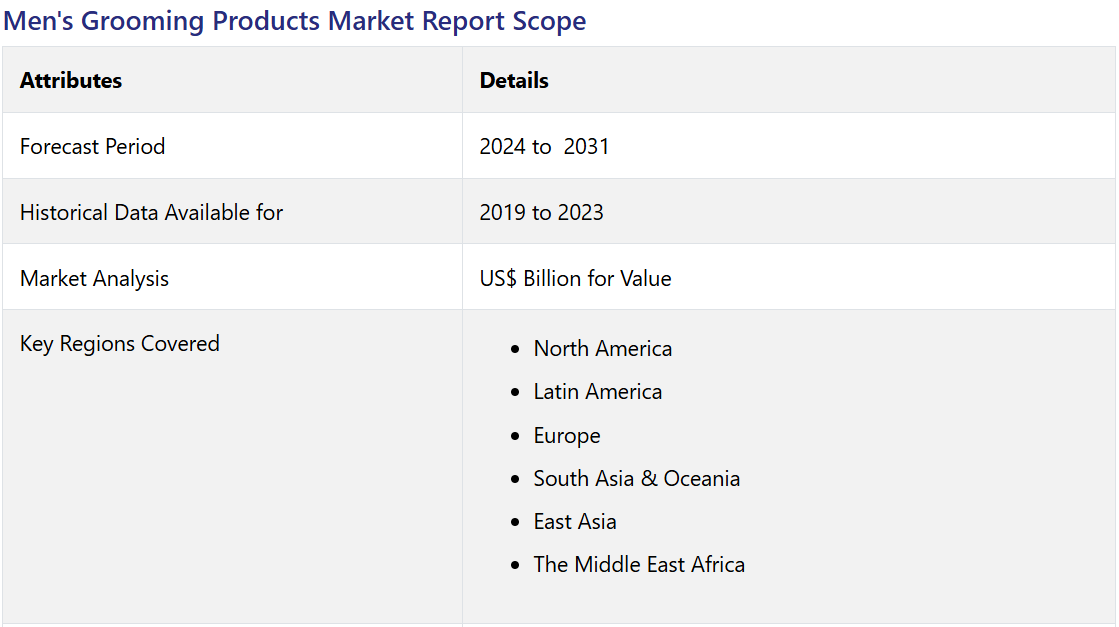Click the Europe list item
The height and width of the screenshot is (627, 1119).
tap(567, 436)
